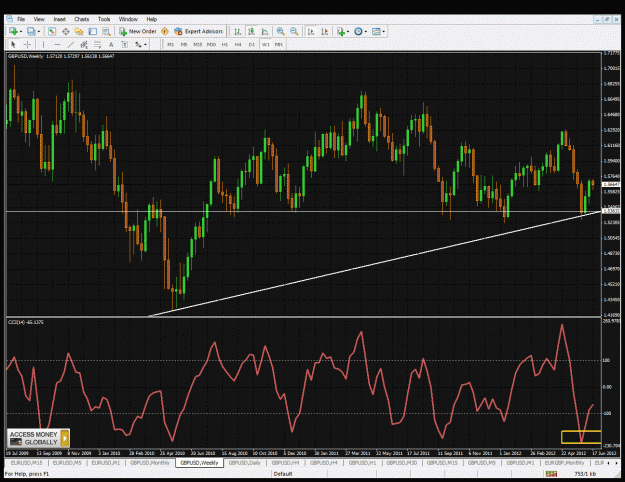This screenshot has height=482, width=625.
Task: Select the Text 'A' tool
Action: 111,45
